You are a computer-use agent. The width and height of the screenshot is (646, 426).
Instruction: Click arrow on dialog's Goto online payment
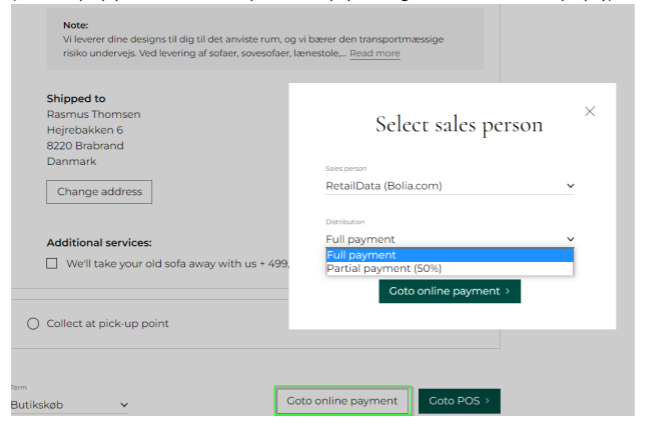click(x=507, y=291)
